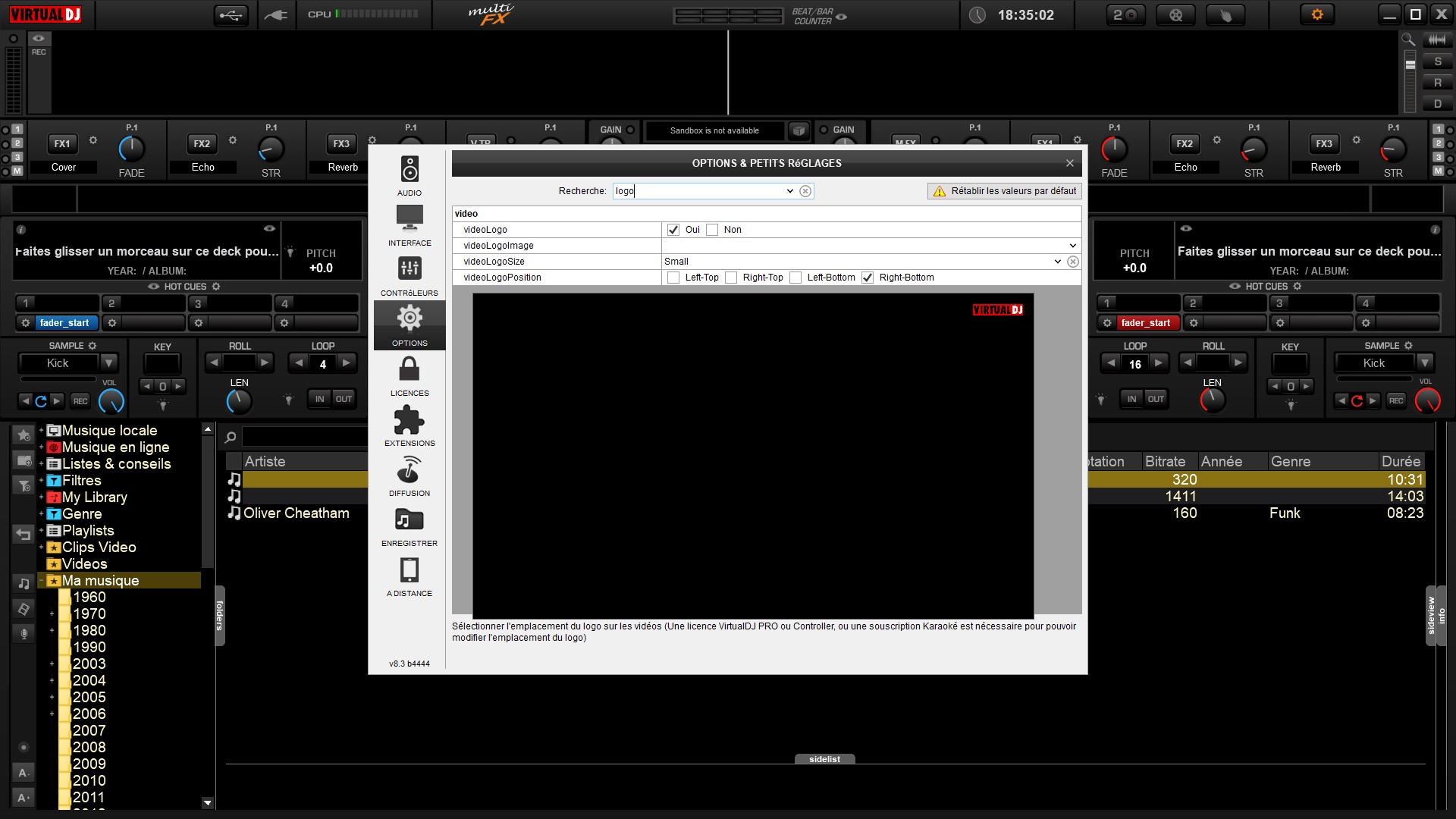Viewport: 1456px width, 819px height.
Task: Toggle Beat/Bar Counter eye visibility
Action: [842, 16]
